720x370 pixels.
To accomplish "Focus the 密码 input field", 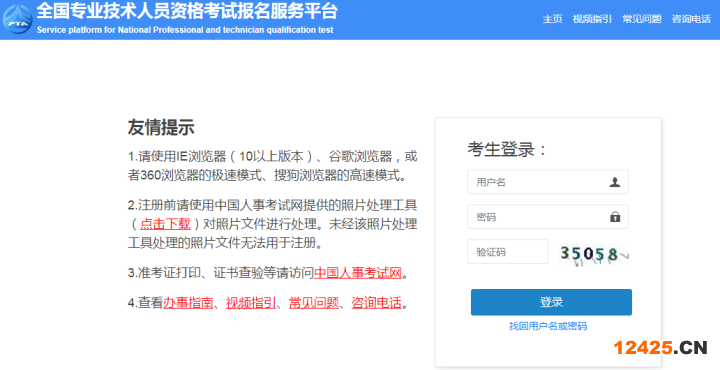I will 548,217.
